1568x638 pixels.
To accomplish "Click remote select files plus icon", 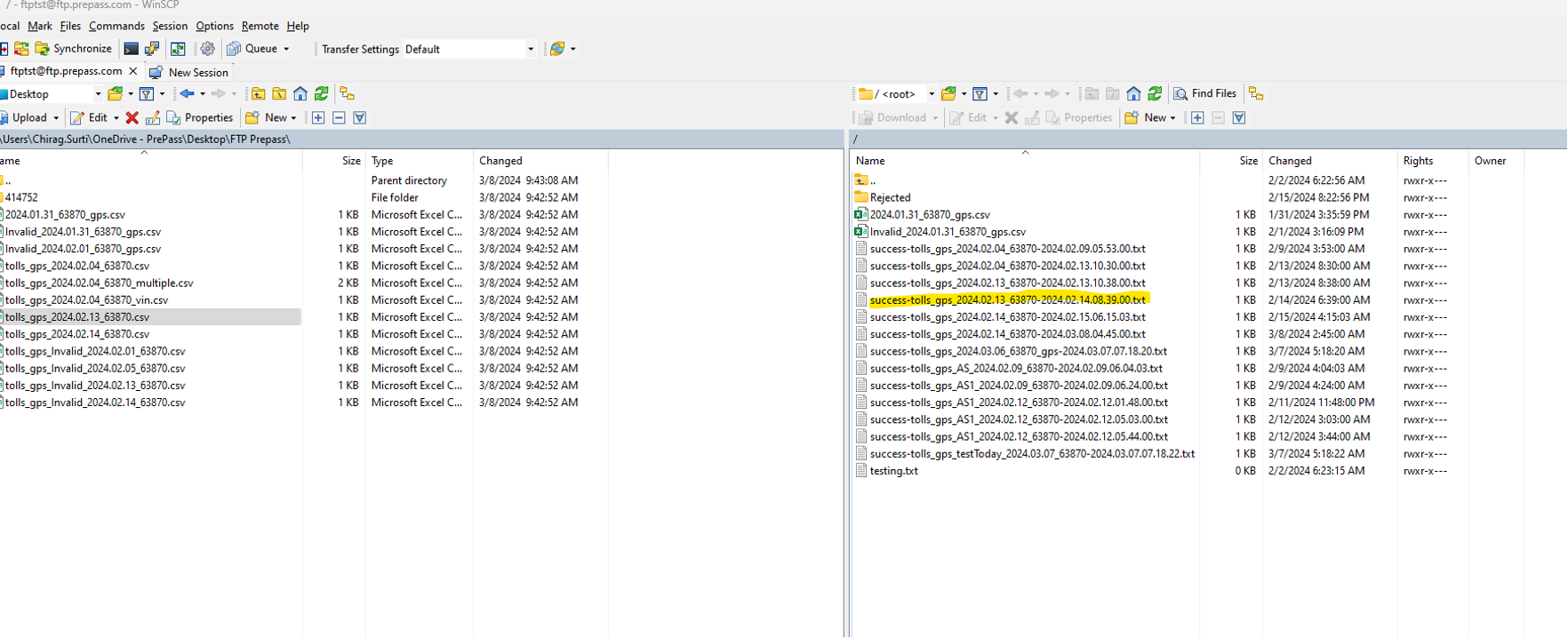I will [x=1197, y=118].
